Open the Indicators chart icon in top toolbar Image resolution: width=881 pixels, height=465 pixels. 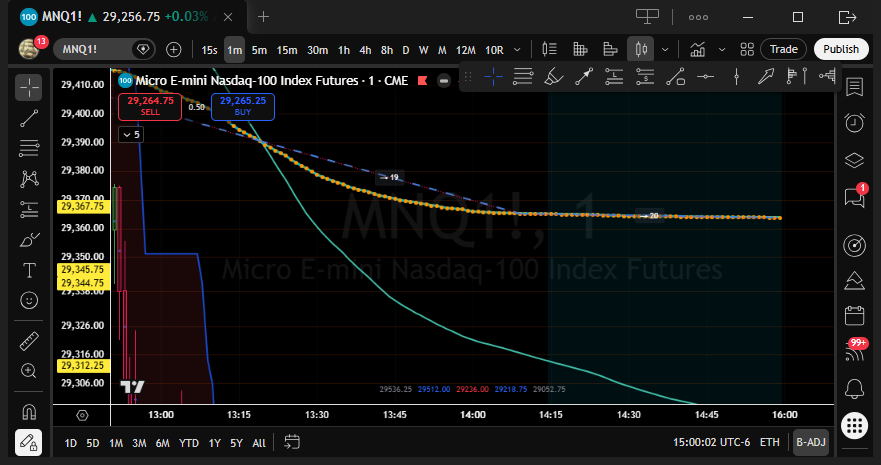click(x=697, y=49)
